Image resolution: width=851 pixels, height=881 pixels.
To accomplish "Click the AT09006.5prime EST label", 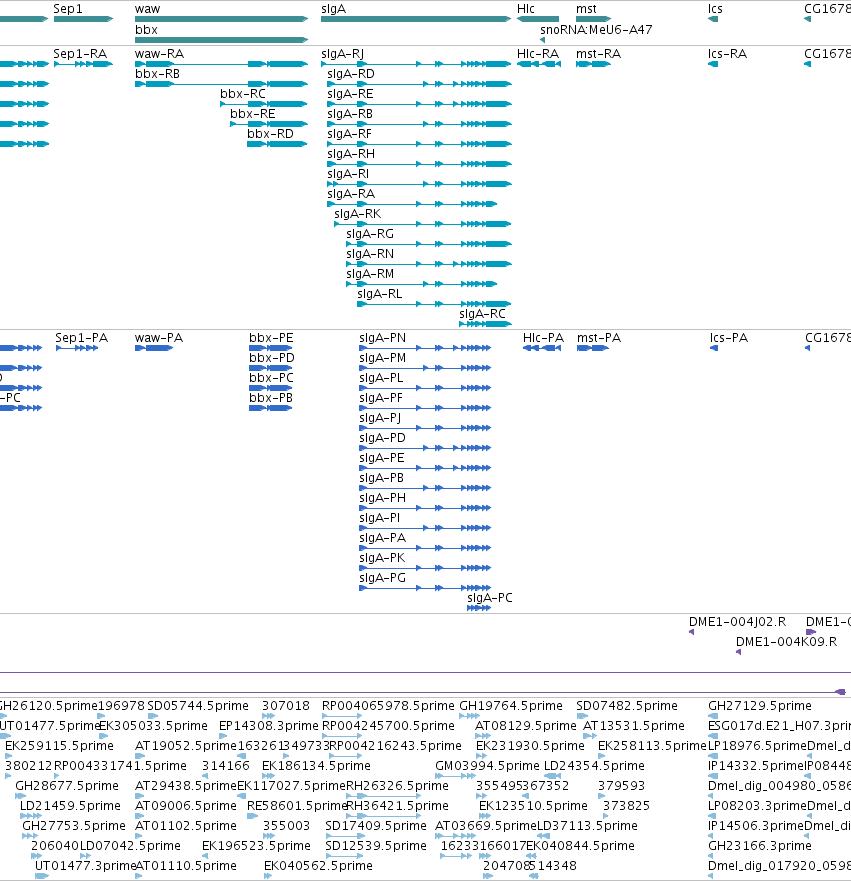I will 186,806.
